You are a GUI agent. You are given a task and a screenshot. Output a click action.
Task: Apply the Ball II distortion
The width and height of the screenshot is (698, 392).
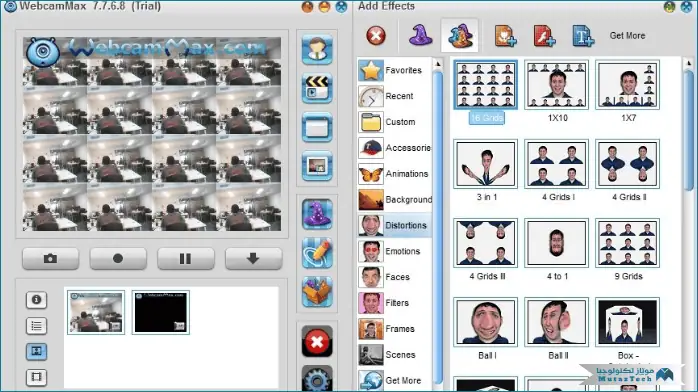[x=556, y=323]
